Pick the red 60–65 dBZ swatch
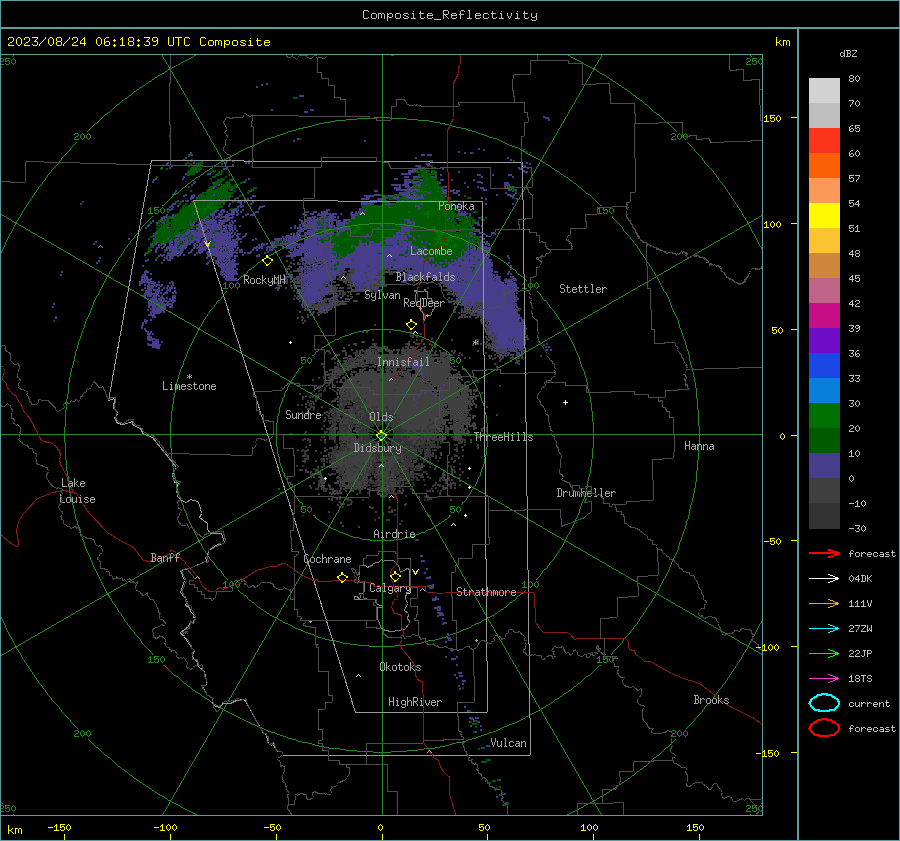This screenshot has width=900, height=841. (824, 141)
